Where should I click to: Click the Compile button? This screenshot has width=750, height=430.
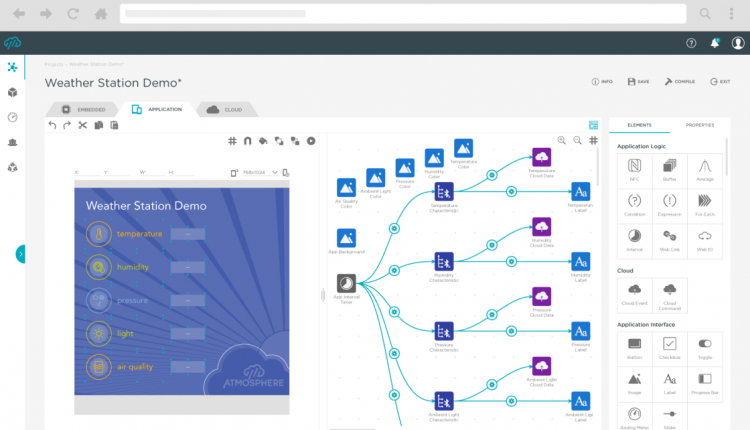tap(680, 82)
